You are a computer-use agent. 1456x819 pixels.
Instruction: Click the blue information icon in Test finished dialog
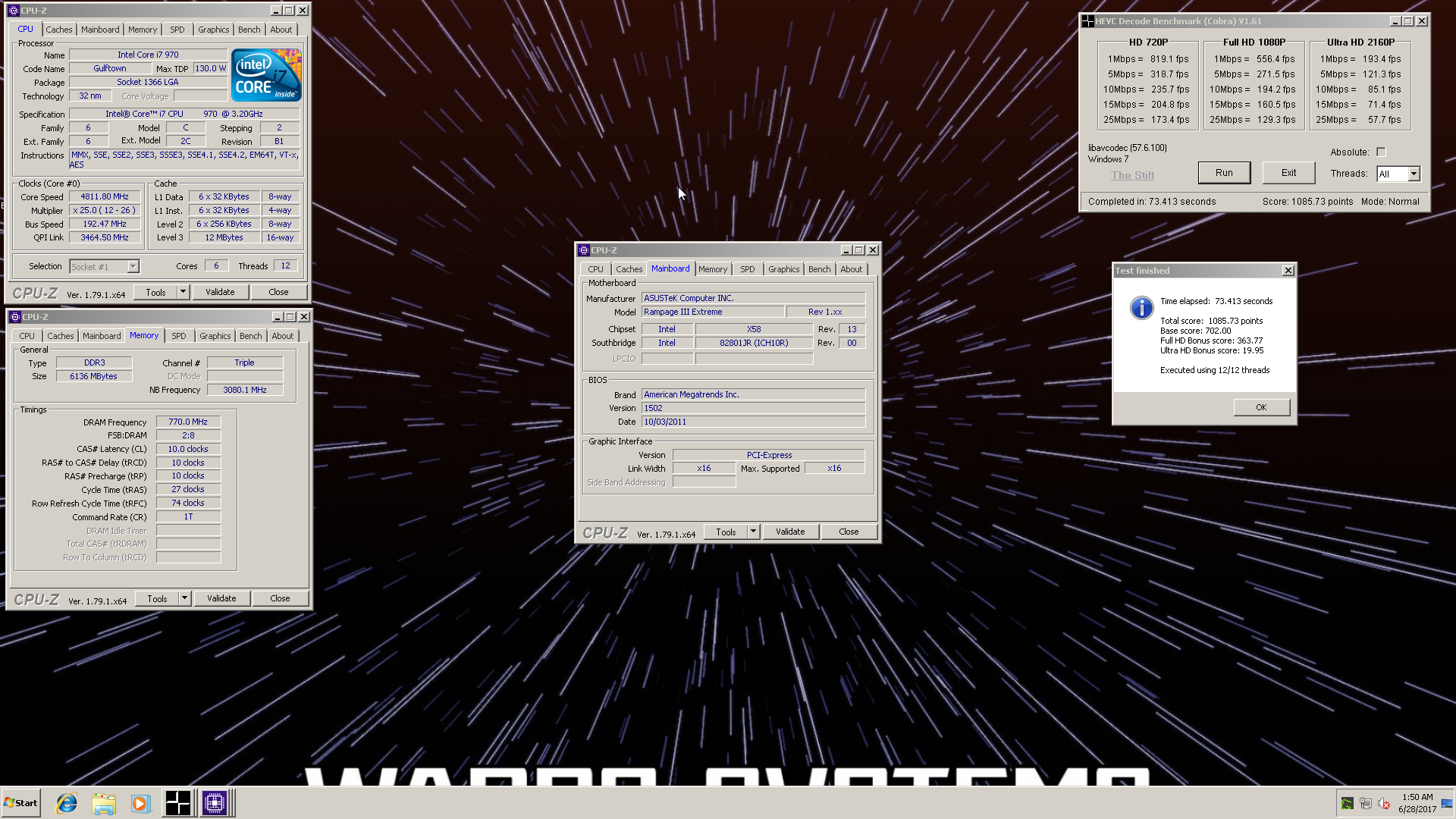pyautogui.click(x=1141, y=307)
